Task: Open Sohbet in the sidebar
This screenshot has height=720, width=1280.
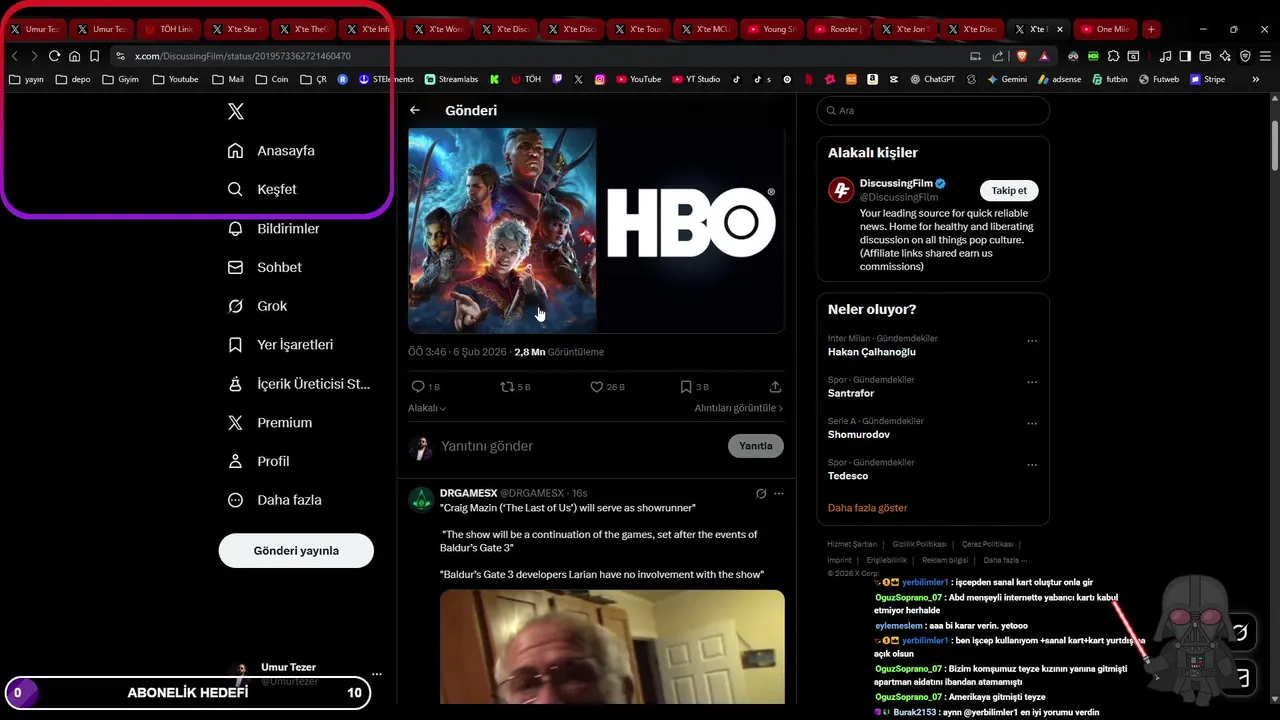Action: 265,267
